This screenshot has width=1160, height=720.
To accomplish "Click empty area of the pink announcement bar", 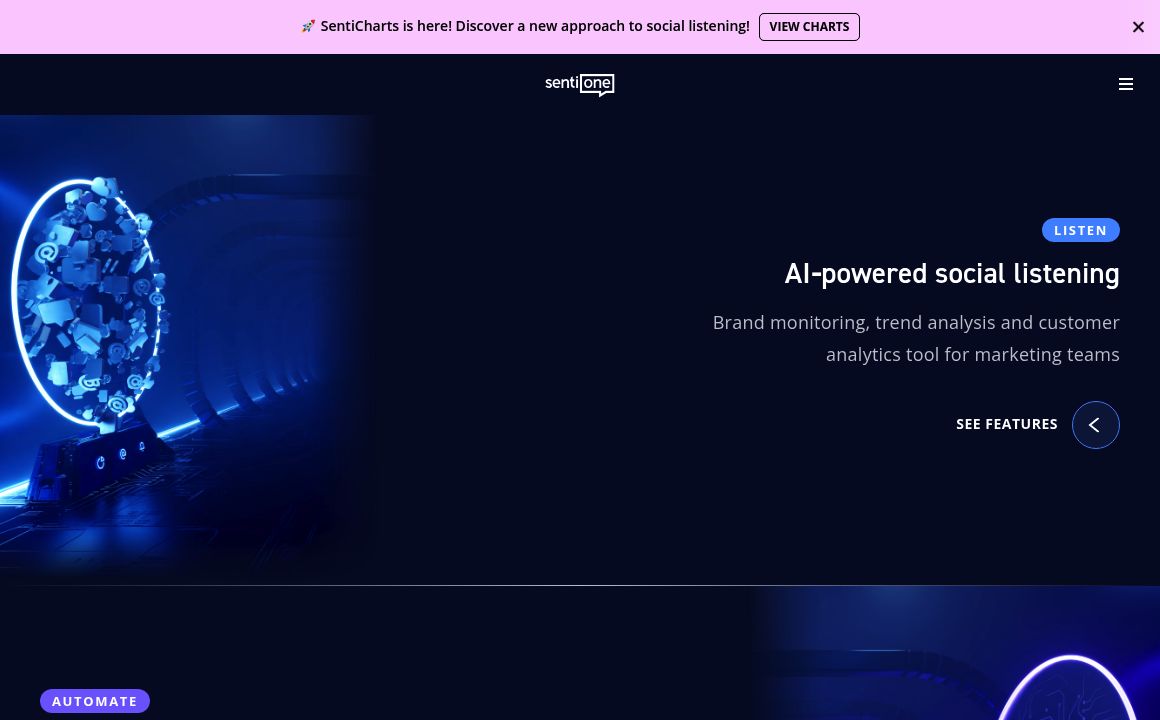I will click(150, 27).
